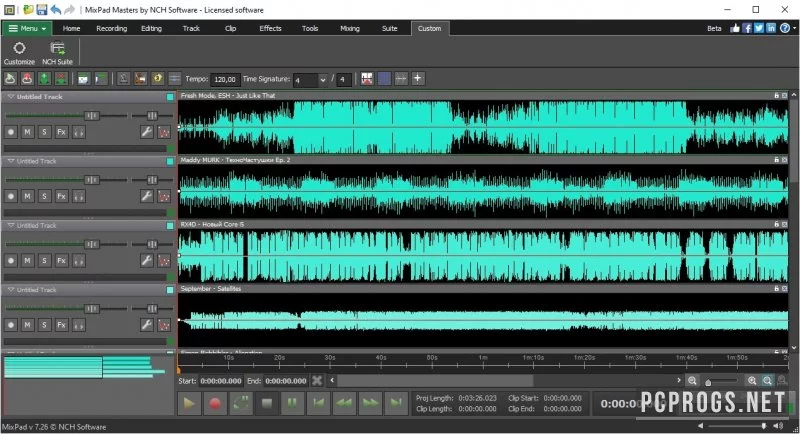Click the Start time field

click(x=221, y=381)
